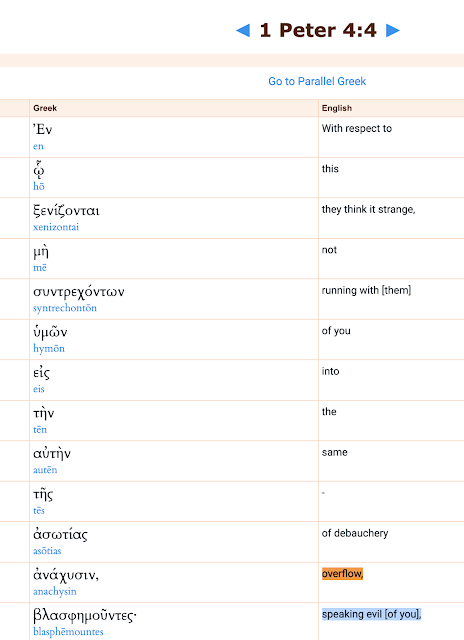
Task: Select the '1 Peter 4:4' heading
Action: click(x=318, y=30)
